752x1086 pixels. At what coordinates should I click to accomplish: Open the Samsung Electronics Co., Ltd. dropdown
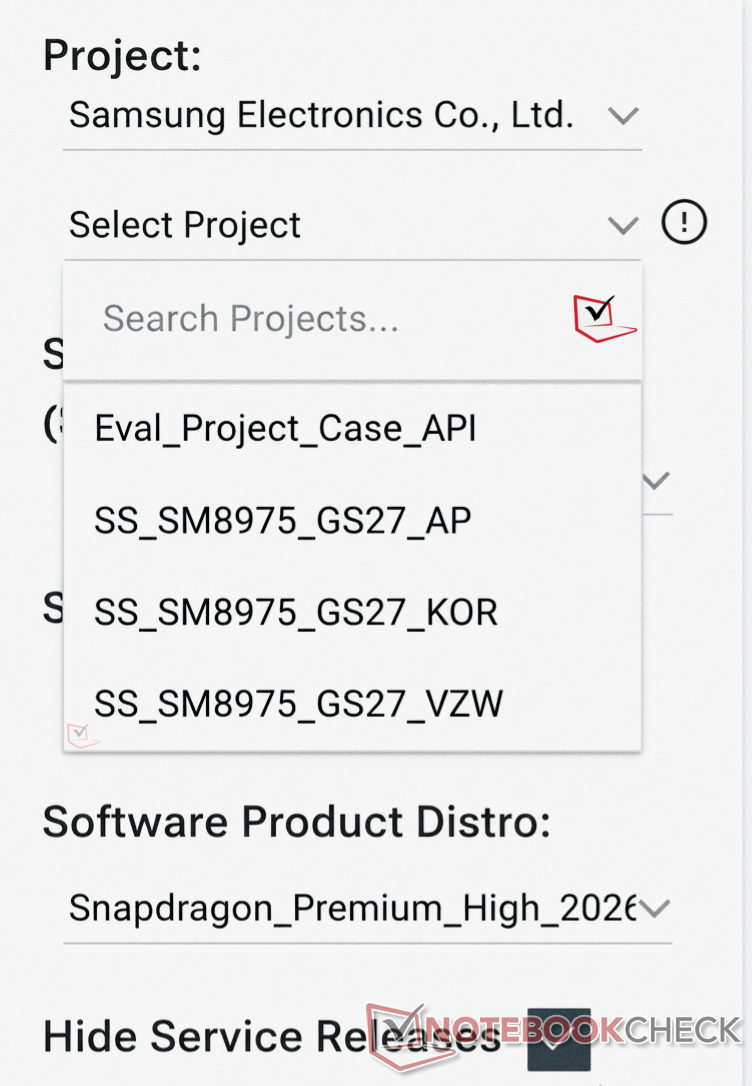352,116
